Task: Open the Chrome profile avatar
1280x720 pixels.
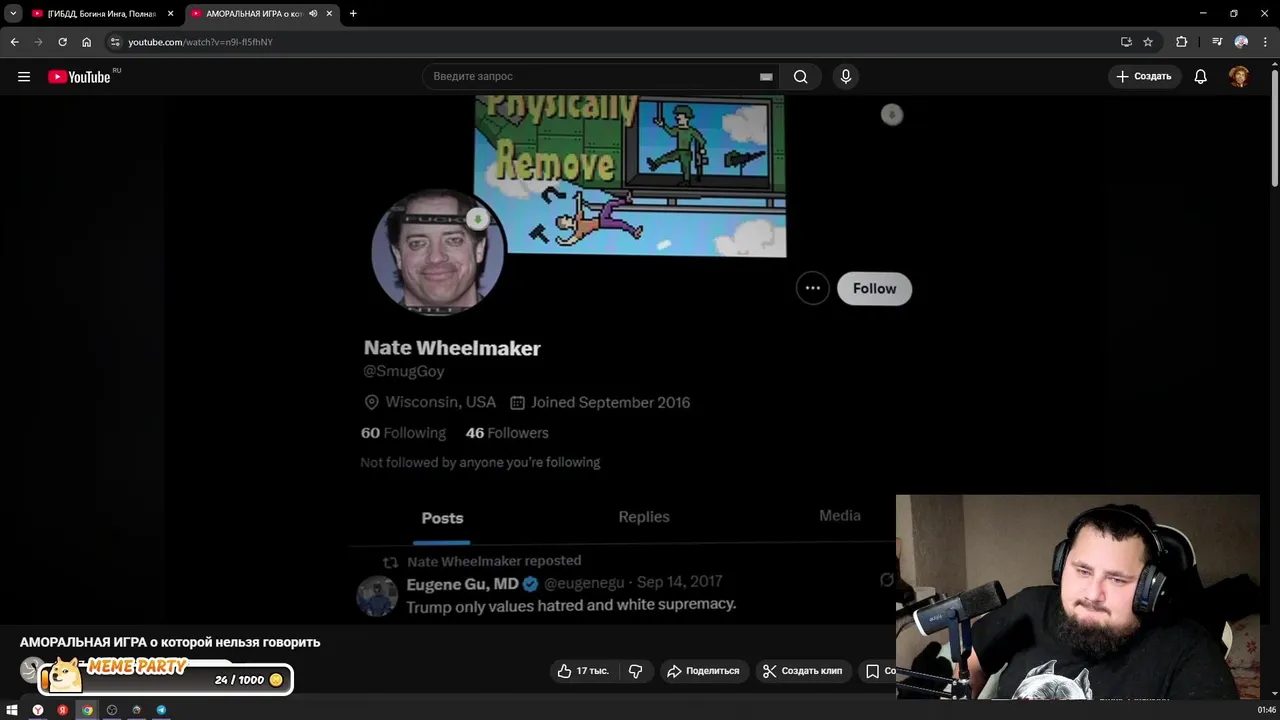Action: coord(1241,42)
